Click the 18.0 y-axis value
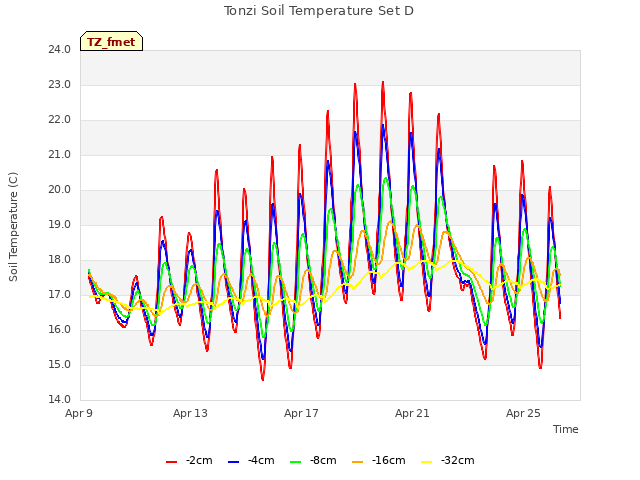The image size is (640, 480). (60, 260)
